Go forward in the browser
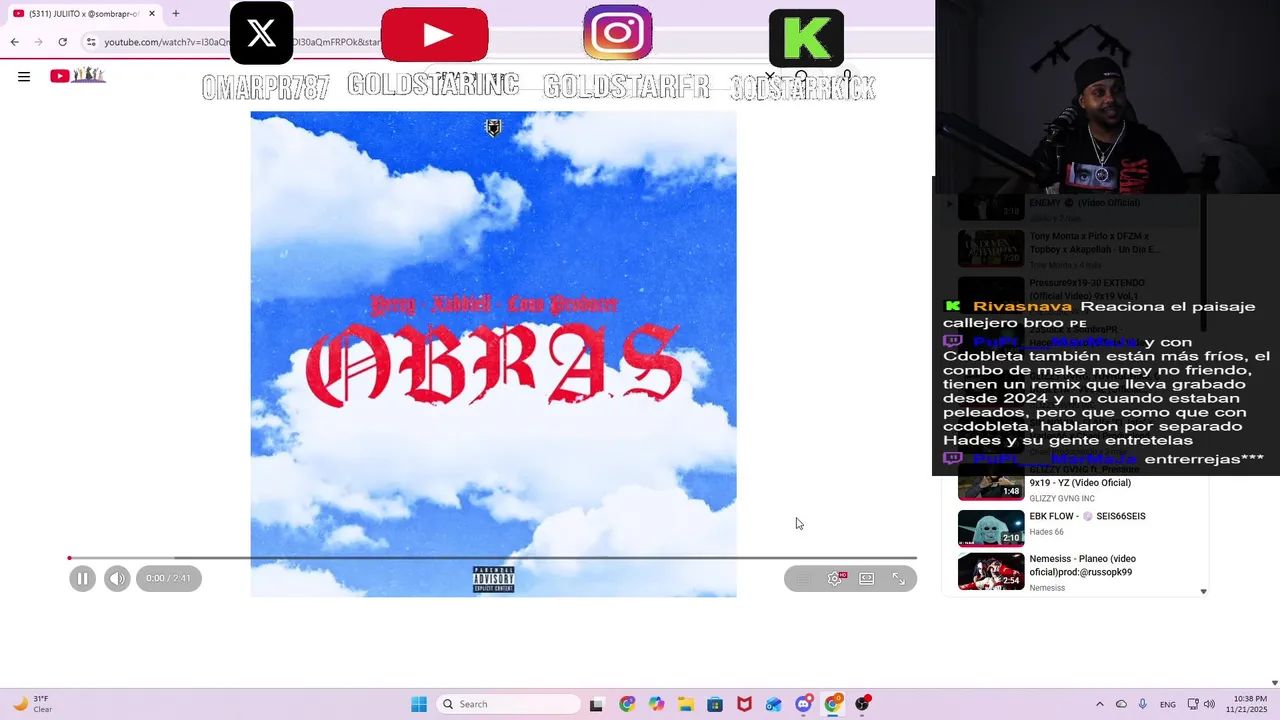This screenshot has width=1280, height=720. pyautogui.click(x=38, y=42)
